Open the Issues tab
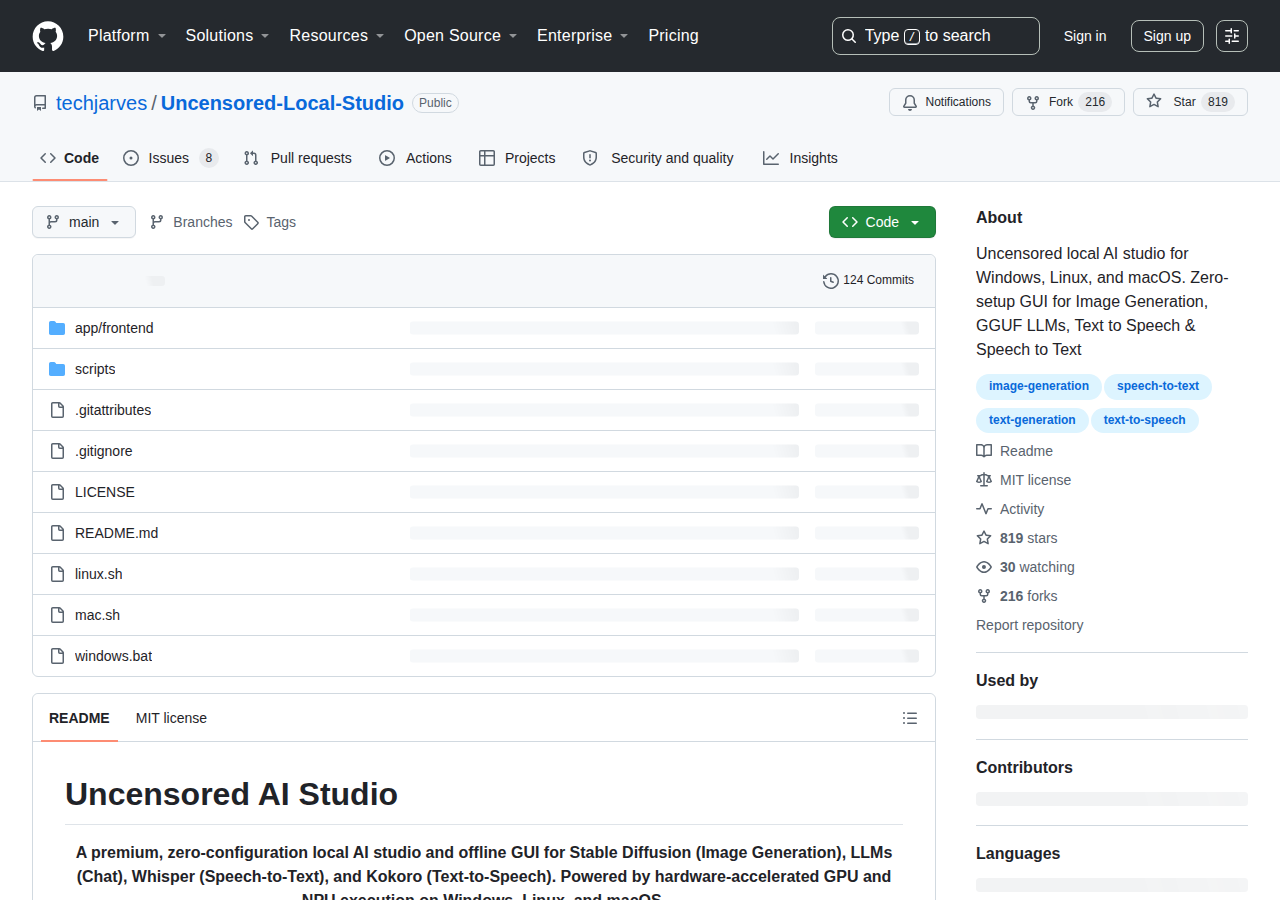This screenshot has width=1280, height=900. [170, 158]
